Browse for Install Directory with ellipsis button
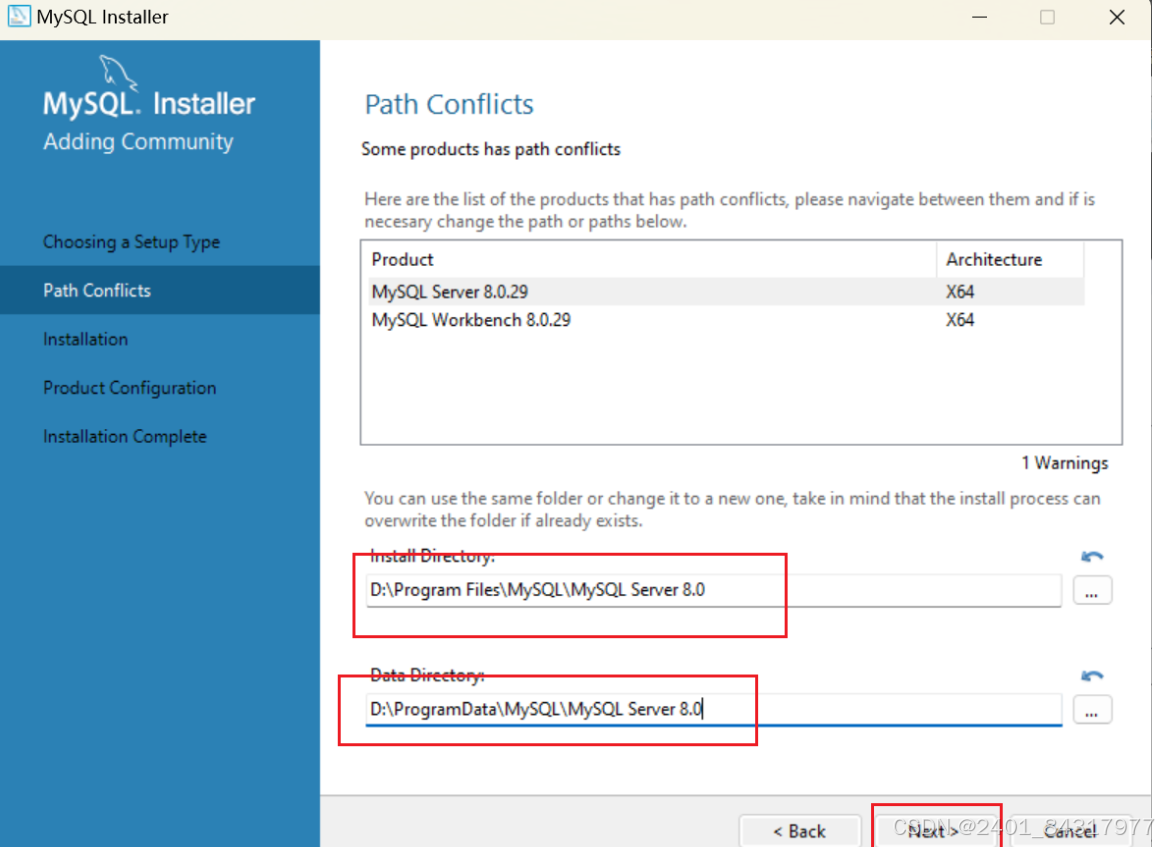The image size is (1159, 847). (x=1092, y=591)
